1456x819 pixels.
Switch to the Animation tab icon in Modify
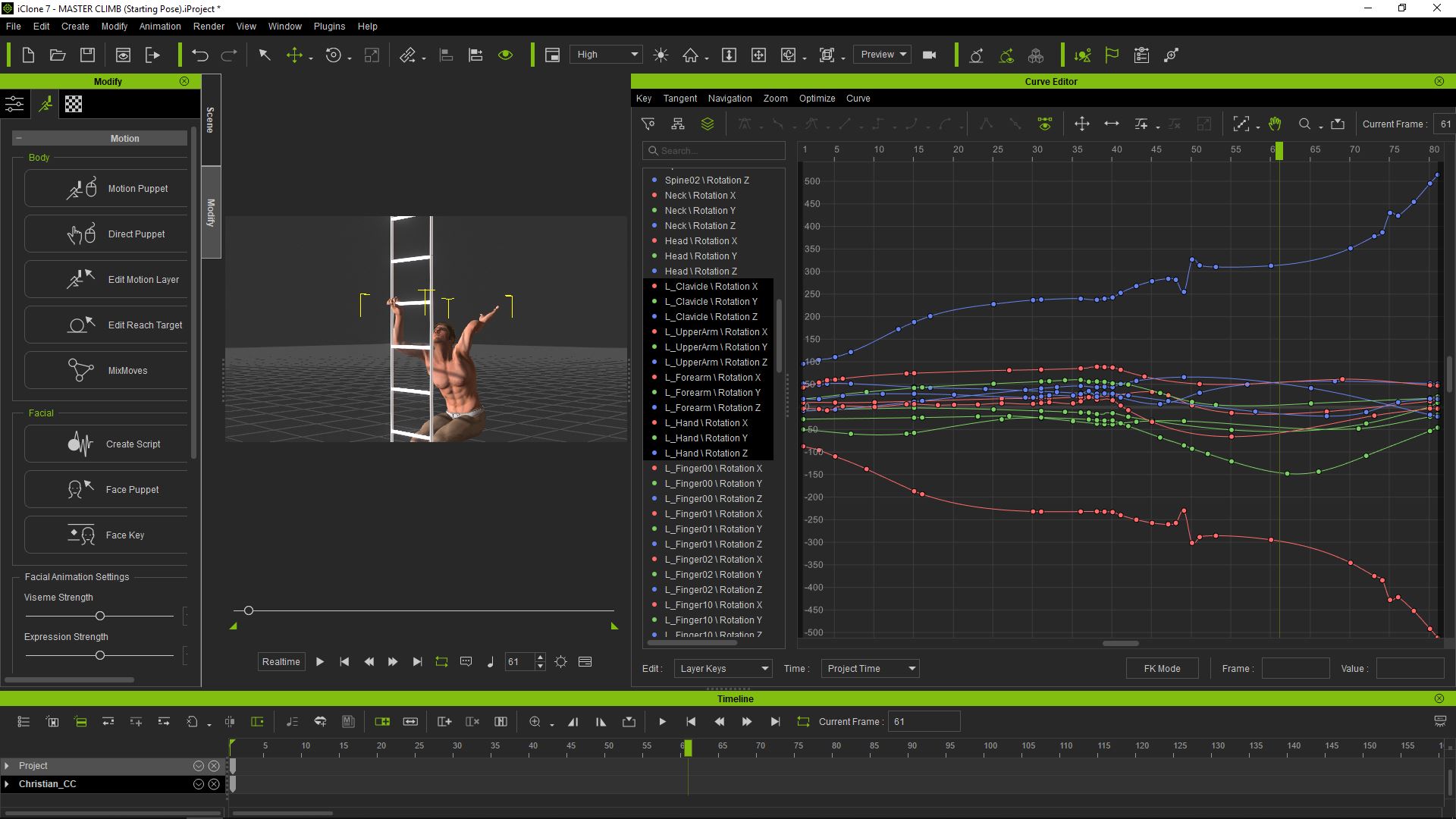pyautogui.click(x=45, y=104)
